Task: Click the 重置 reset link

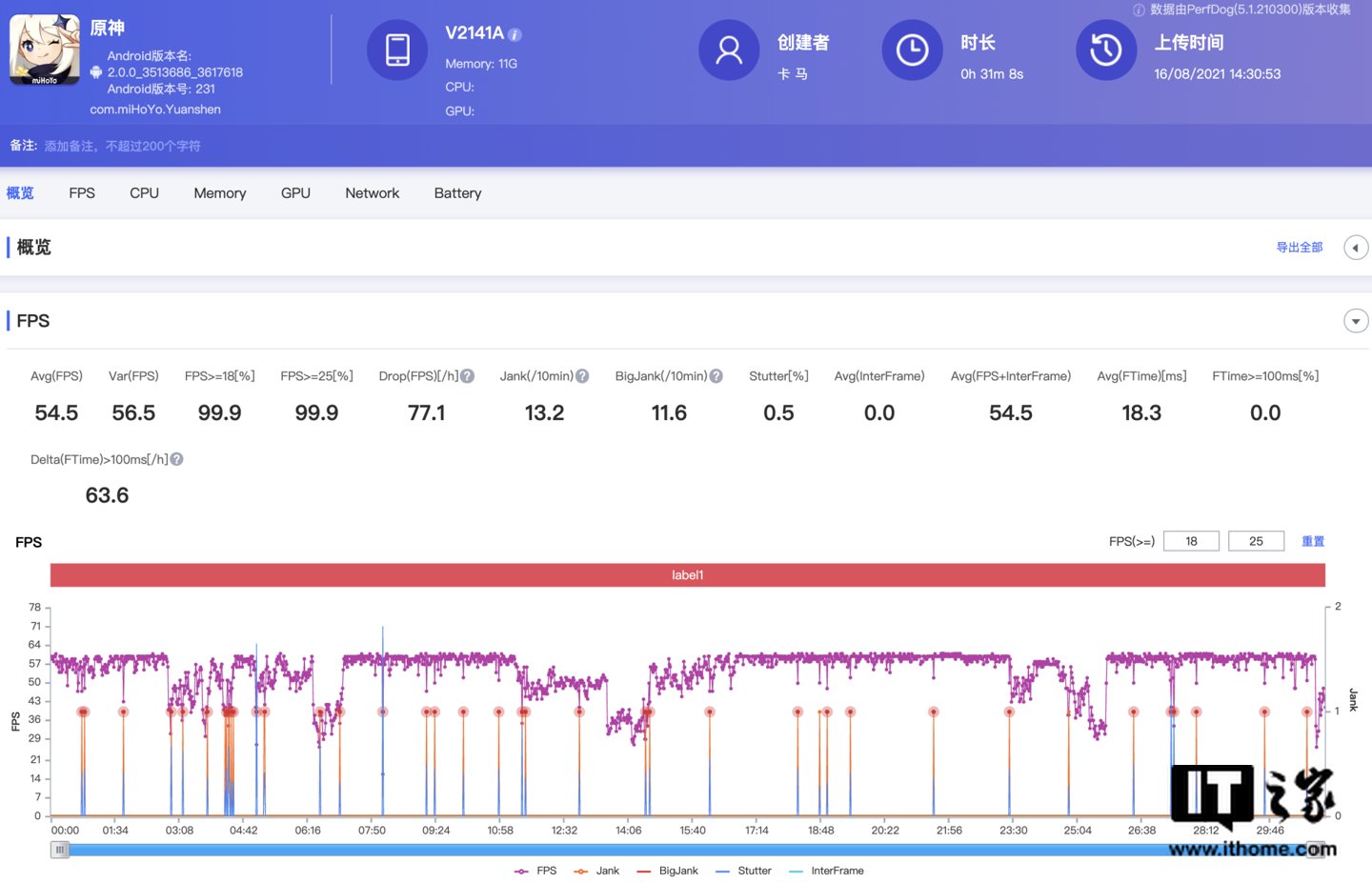Action: pos(1313,541)
